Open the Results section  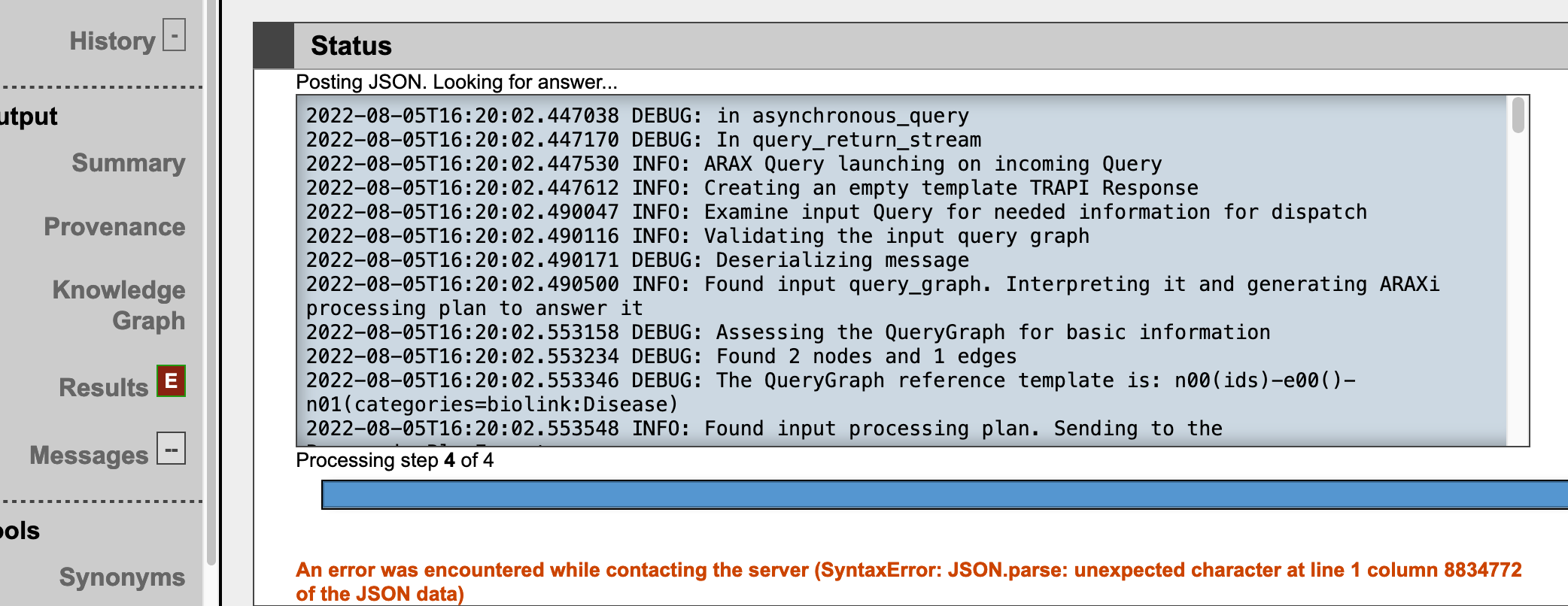pyautogui.click(x=103, y=387)
